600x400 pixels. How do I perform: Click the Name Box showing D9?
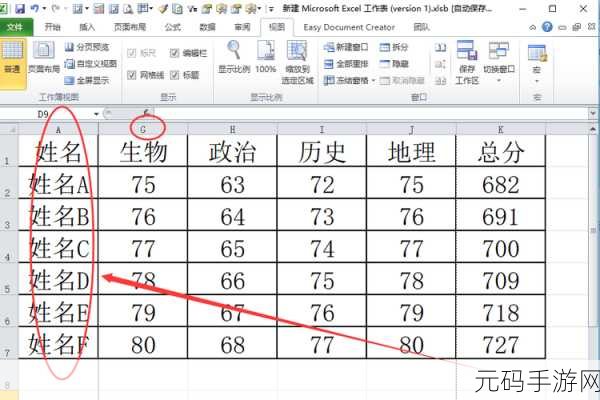click(46, 114)
